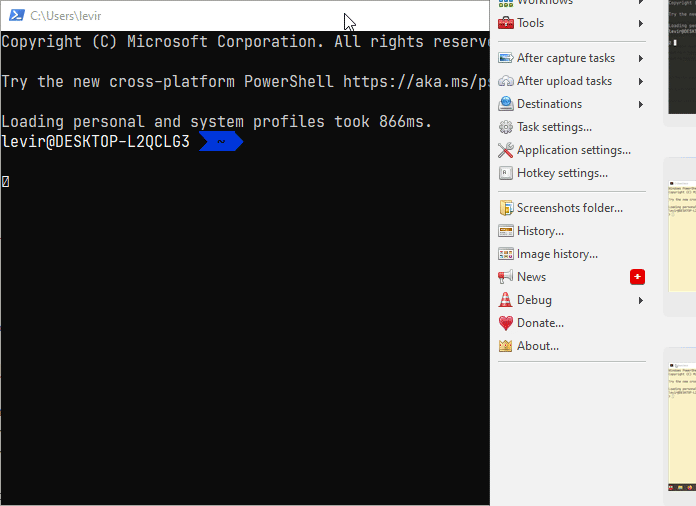
Task: Open Hotkey settings menu entry
Action: (x=572, y=173)
